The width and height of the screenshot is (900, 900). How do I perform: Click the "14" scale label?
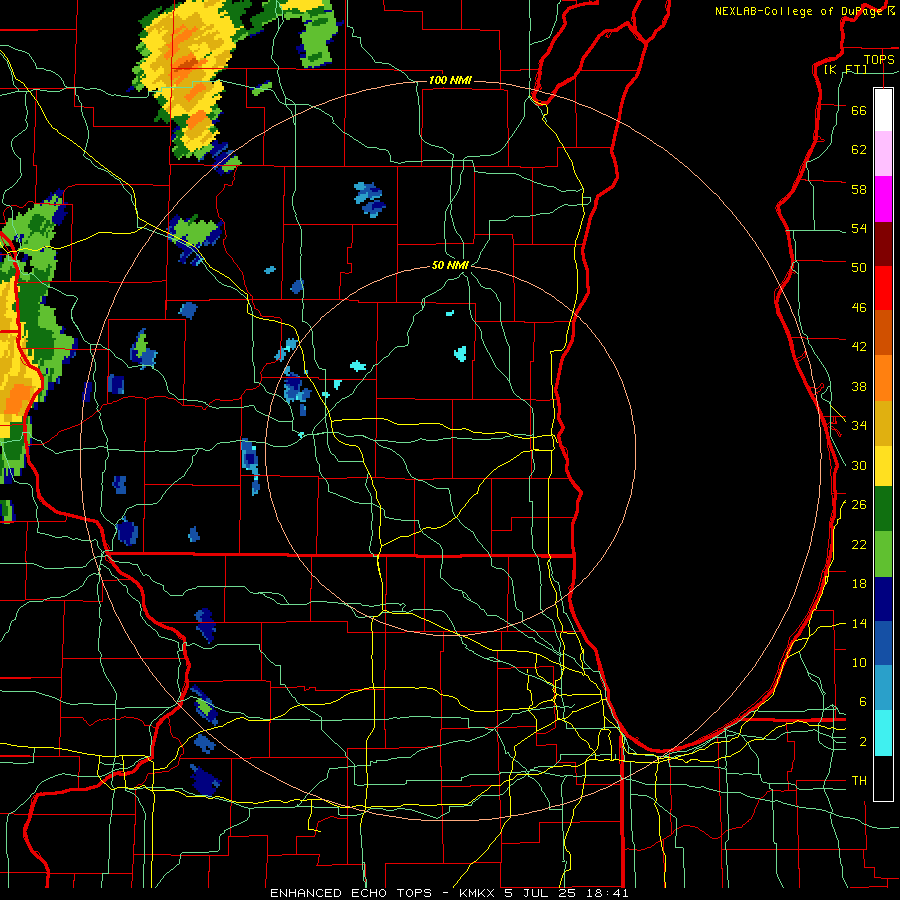coord(859,623)
